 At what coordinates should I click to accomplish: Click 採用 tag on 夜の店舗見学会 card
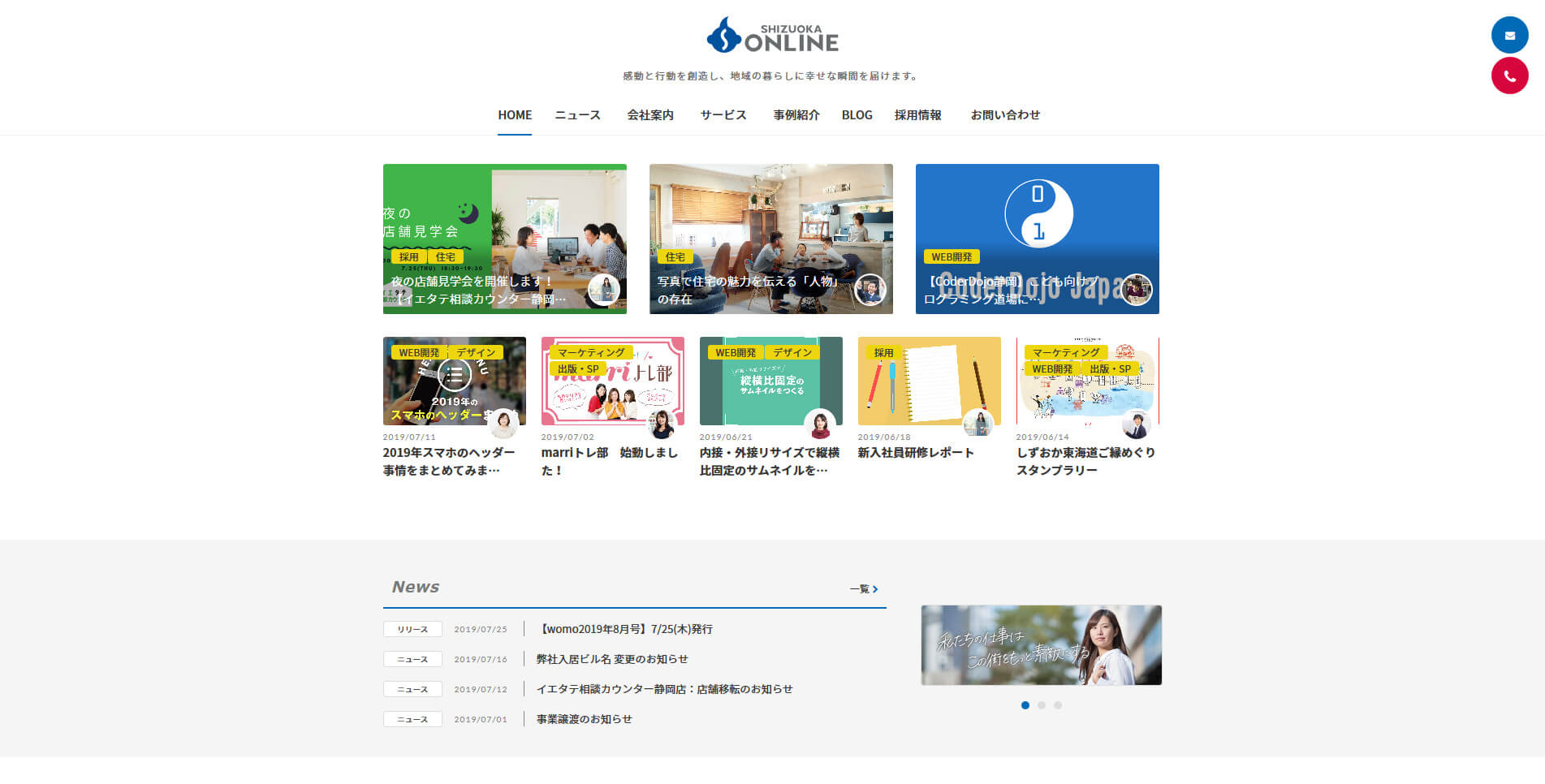[408, 257]
